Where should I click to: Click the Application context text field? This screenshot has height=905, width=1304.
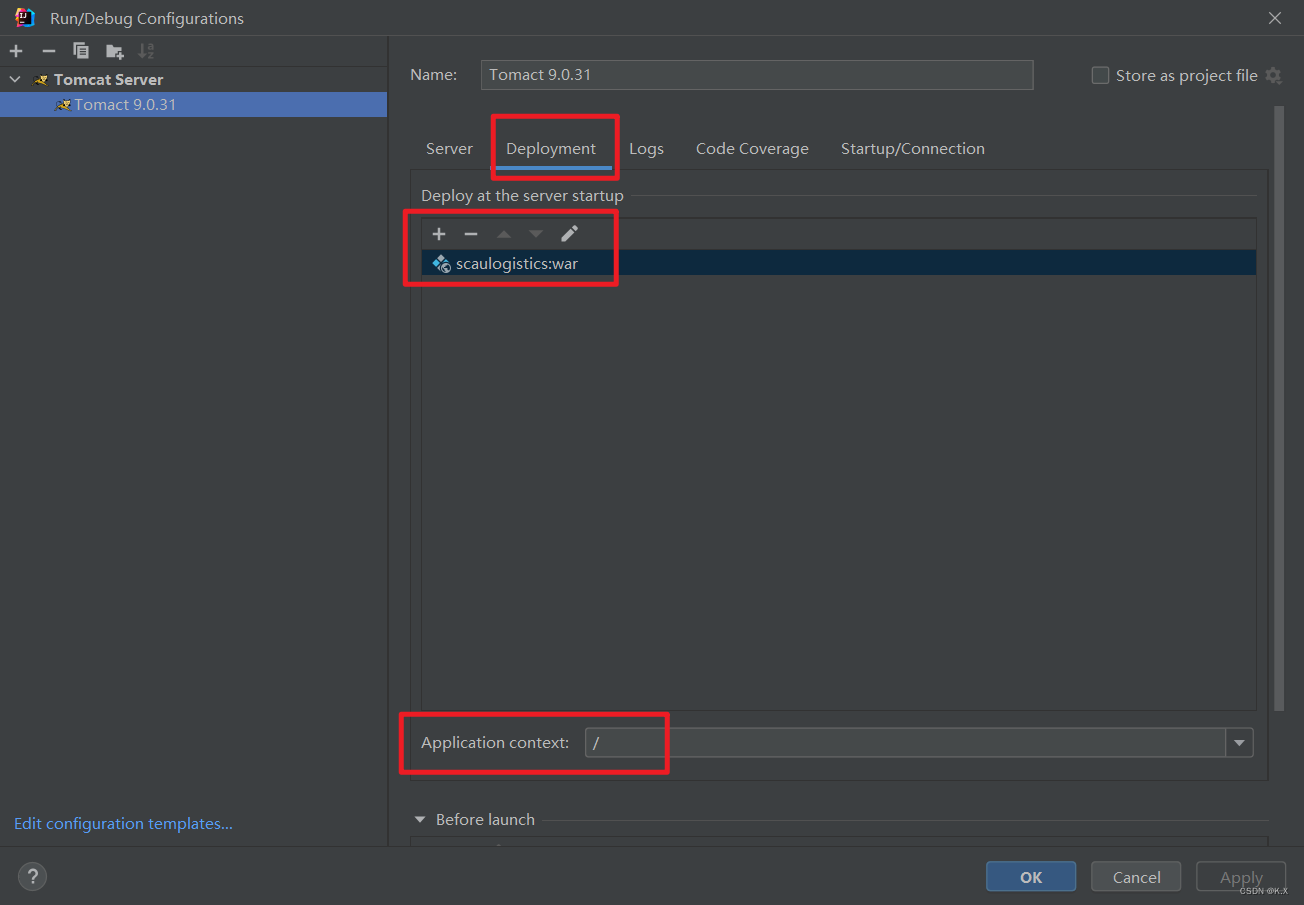click(x=905, y=742)
